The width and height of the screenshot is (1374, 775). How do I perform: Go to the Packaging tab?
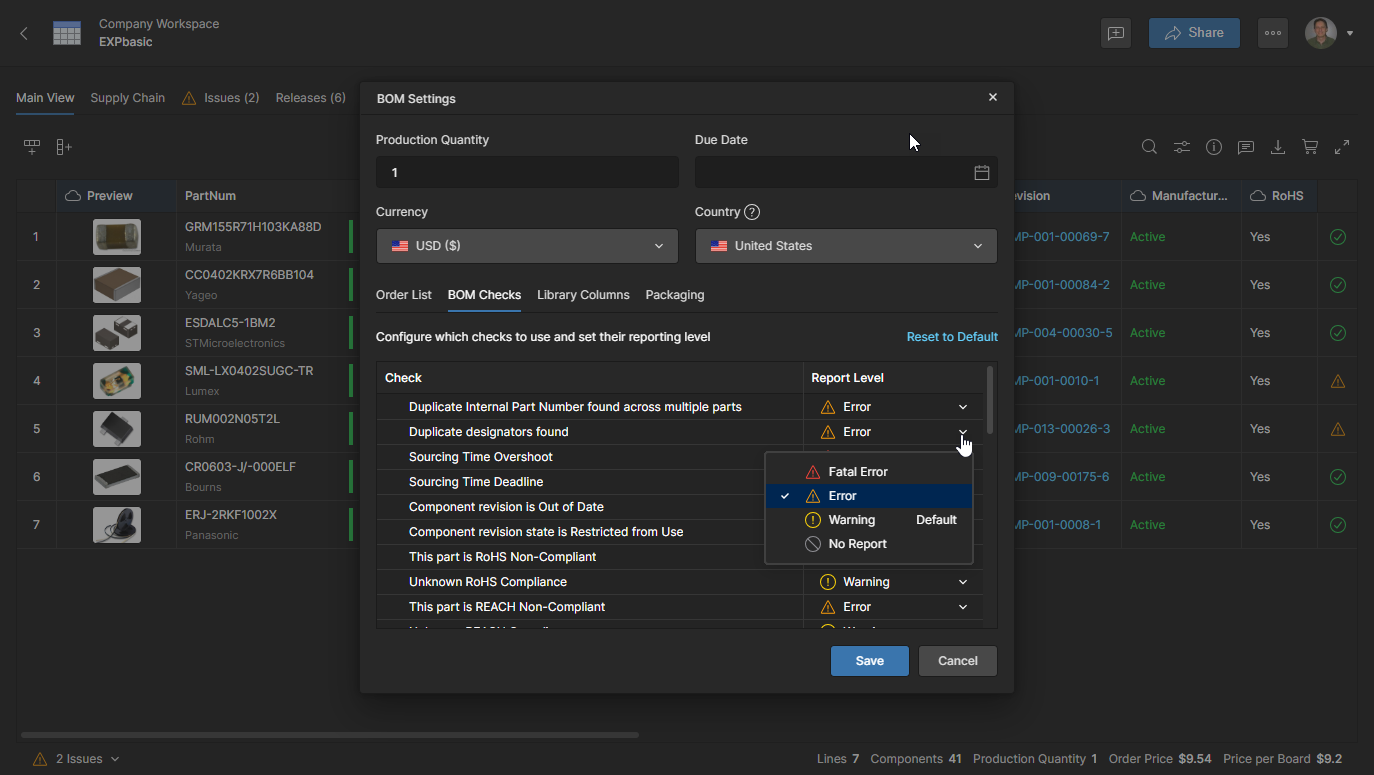click(674, 295)
